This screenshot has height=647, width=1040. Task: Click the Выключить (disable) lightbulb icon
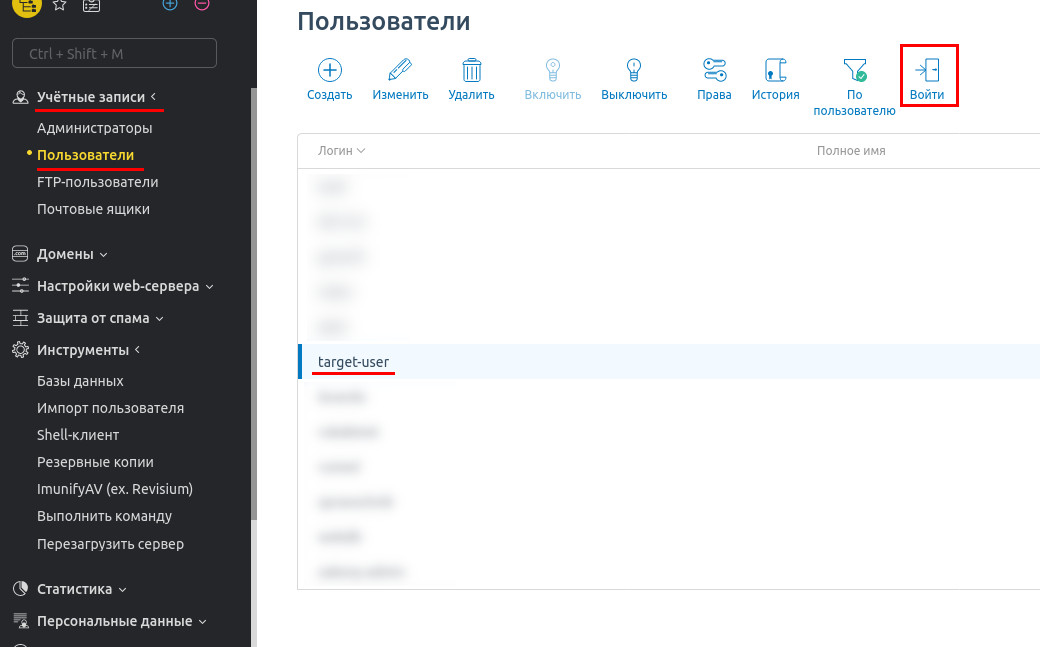point(633,70)
